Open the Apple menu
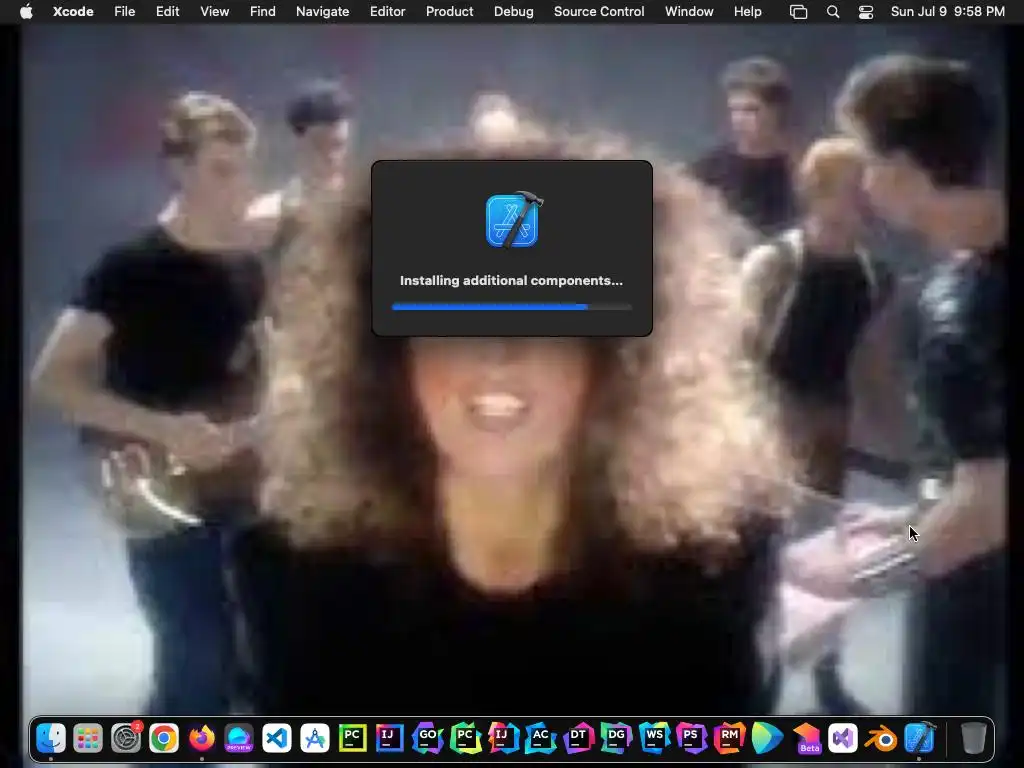 [26, 12]
